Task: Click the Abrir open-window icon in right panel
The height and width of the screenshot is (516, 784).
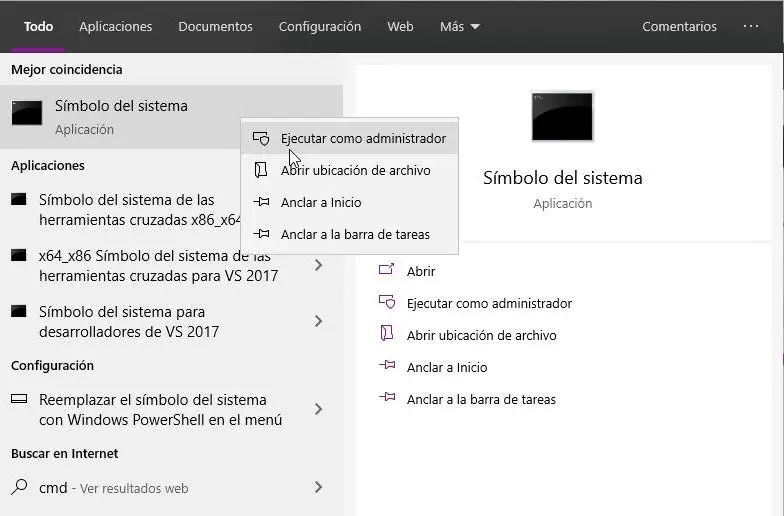Action: coord(387,270)
